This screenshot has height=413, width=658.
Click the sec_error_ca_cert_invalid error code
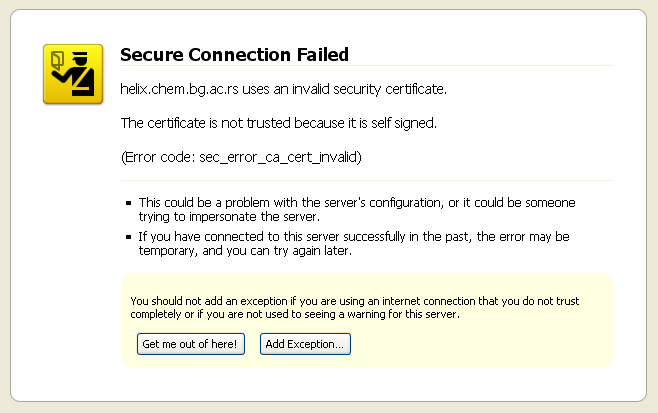click(282, 157)
